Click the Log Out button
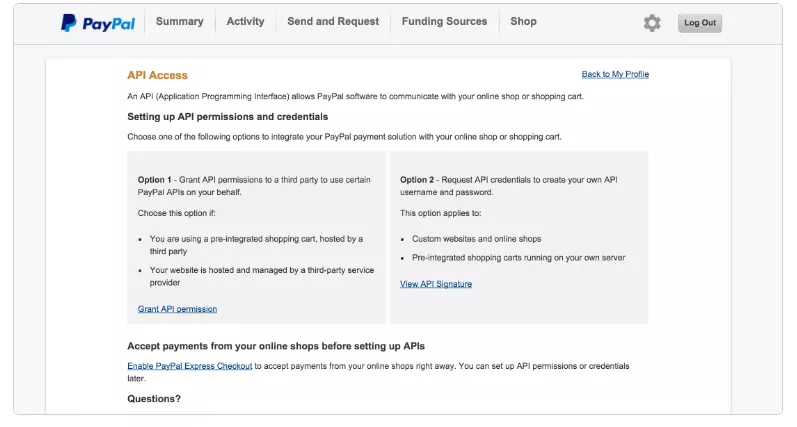This screenshot has height=427, width=797. (x=700, y=23)
